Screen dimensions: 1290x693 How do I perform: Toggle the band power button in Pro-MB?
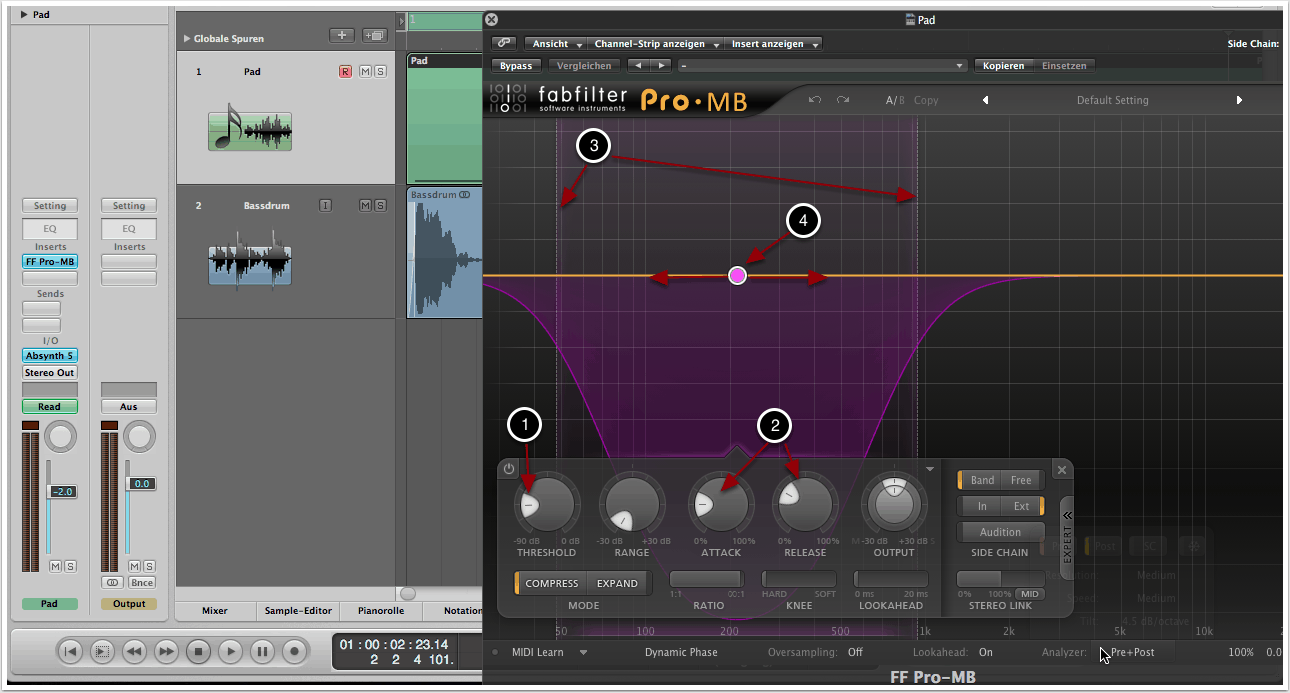[509, 469]
